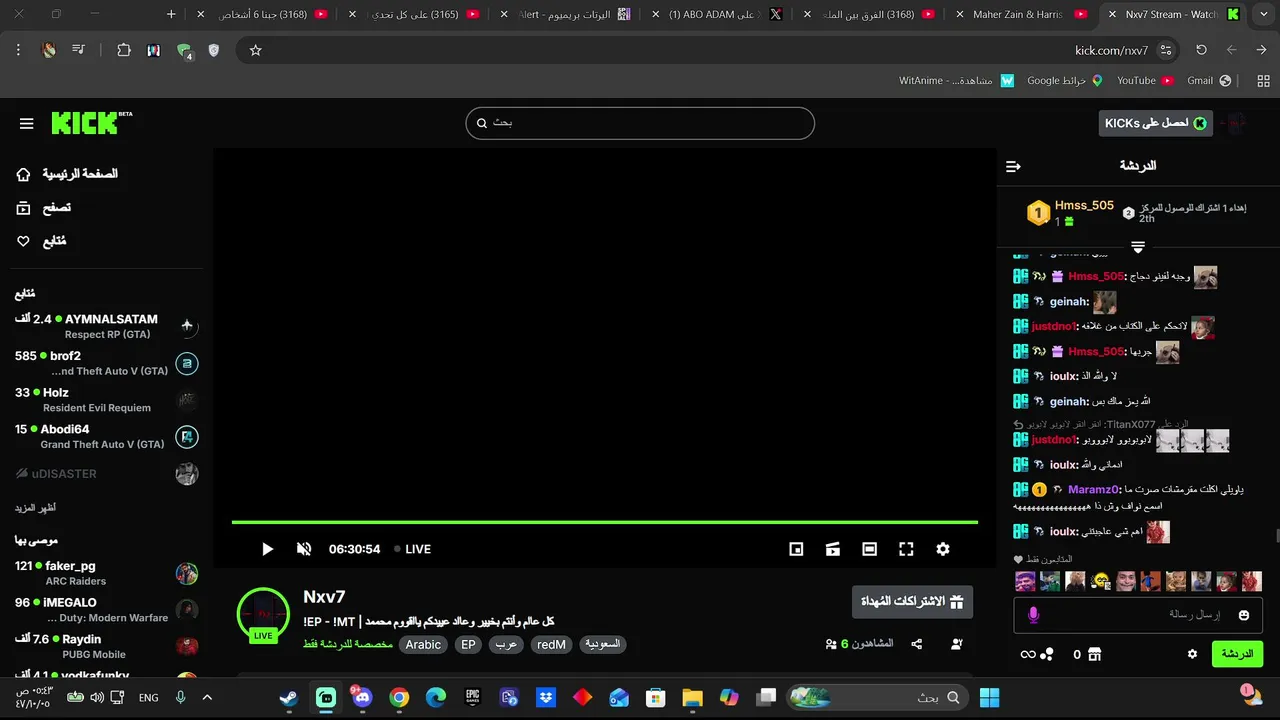This screenshot has height=720, width=1280.
Task: Open the video player settings gear
Action: pos(943,549)
